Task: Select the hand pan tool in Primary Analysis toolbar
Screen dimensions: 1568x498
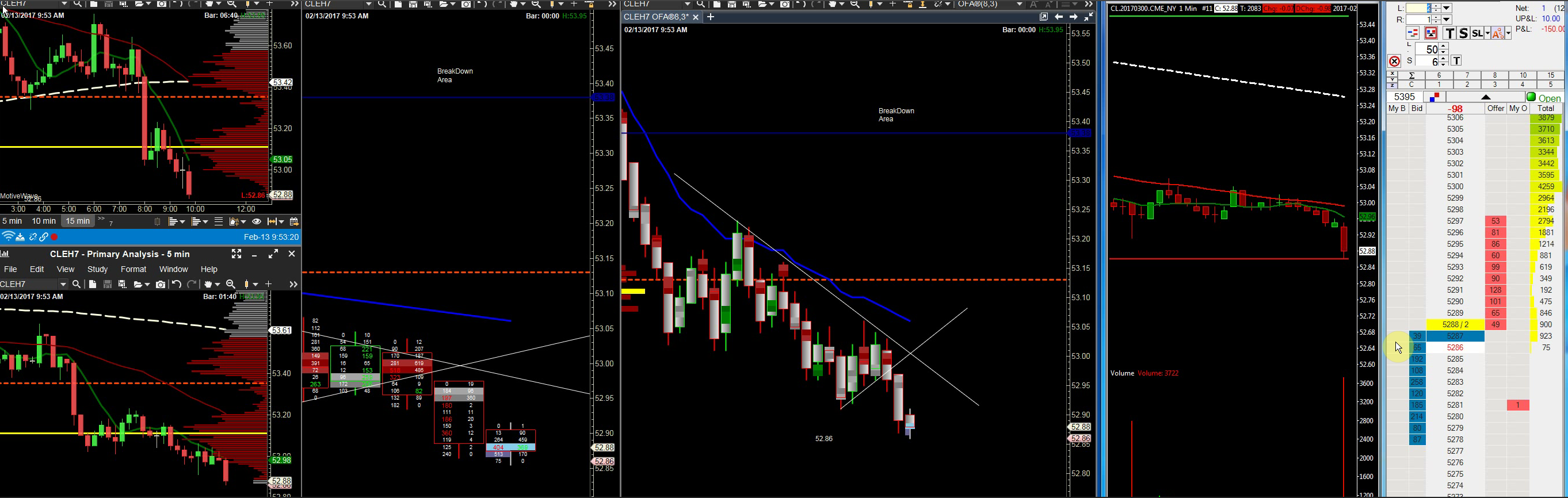Action: [x=209, y=284]
